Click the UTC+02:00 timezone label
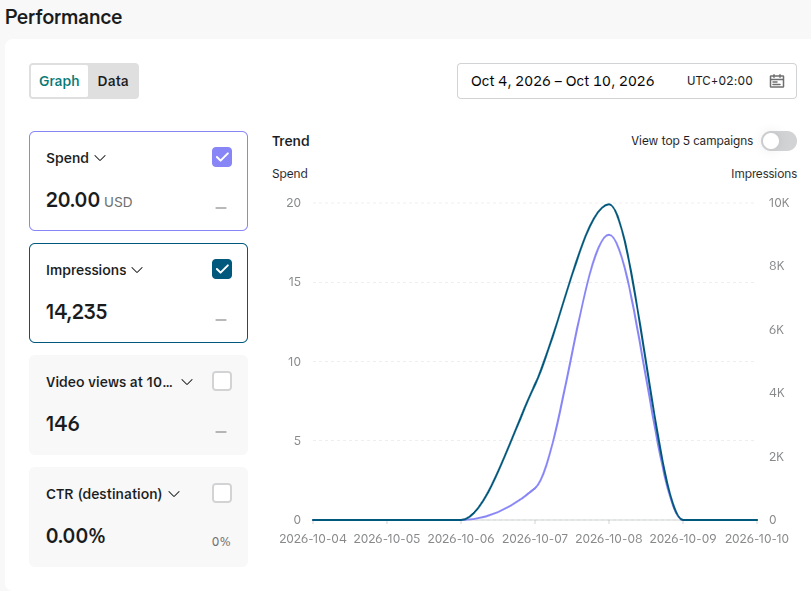Screen dimensions: 811x591 tap(719, 81)
